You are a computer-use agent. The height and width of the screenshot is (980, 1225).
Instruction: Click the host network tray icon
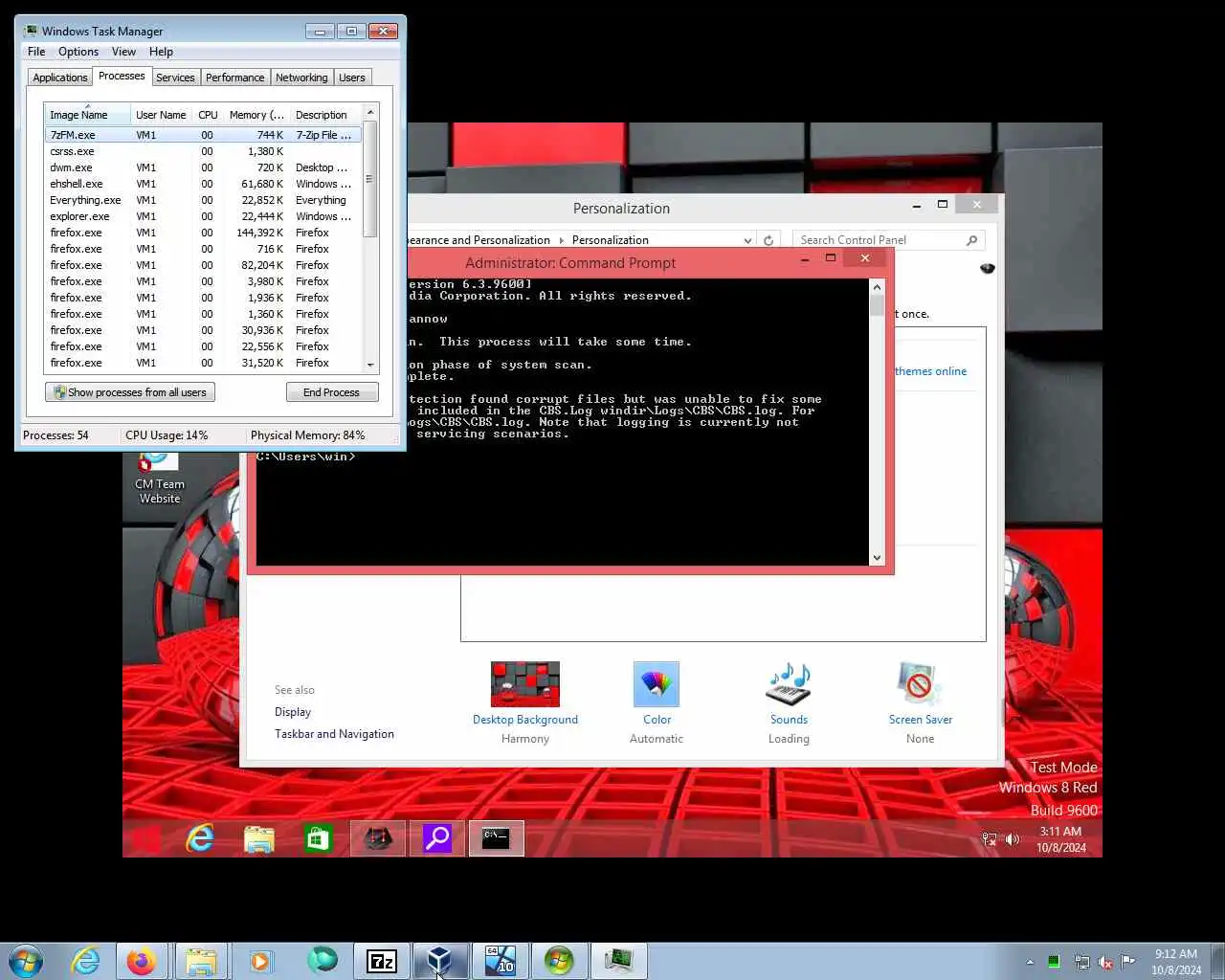coord(1081,962)
